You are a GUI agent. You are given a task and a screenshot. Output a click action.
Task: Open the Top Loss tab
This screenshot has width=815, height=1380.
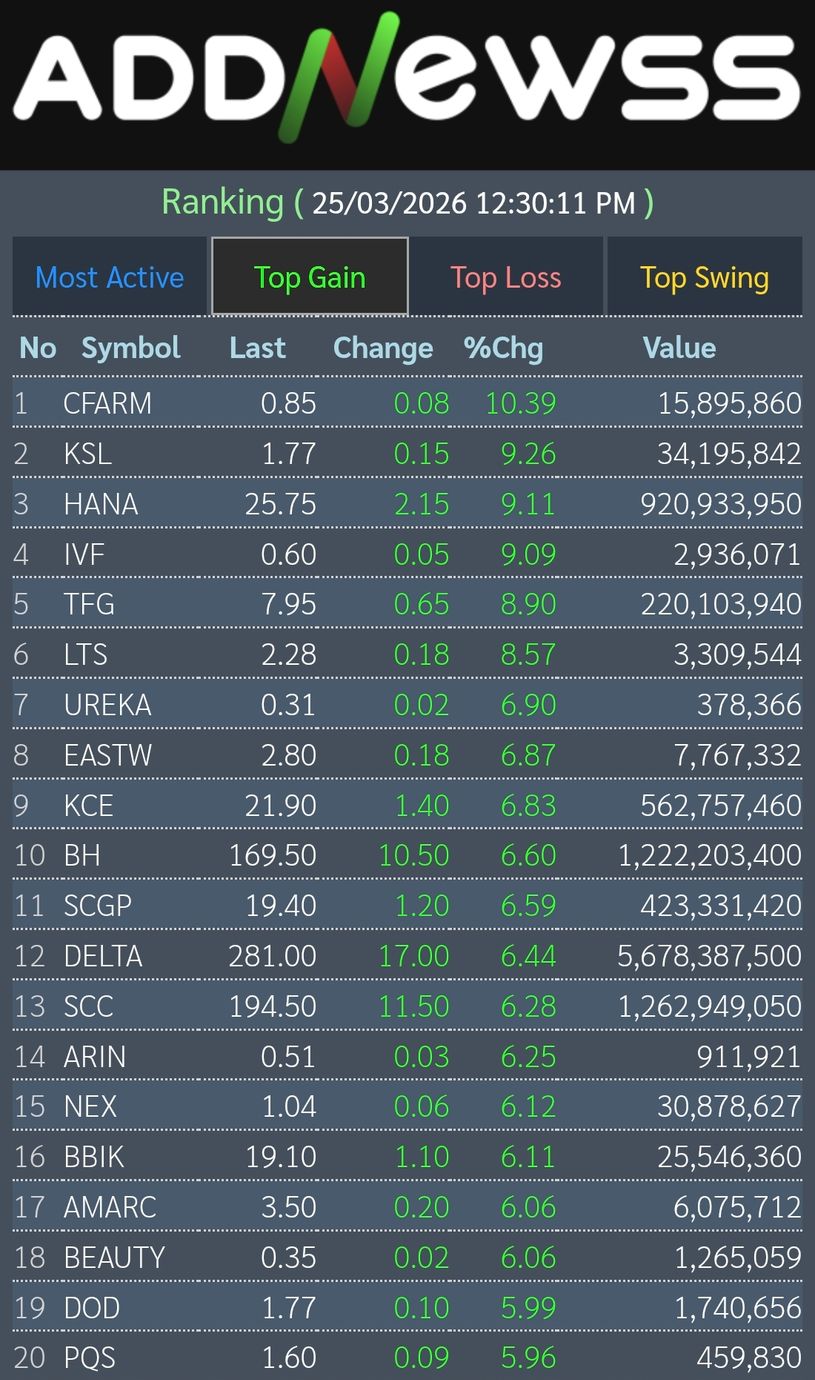coord(505,277)
